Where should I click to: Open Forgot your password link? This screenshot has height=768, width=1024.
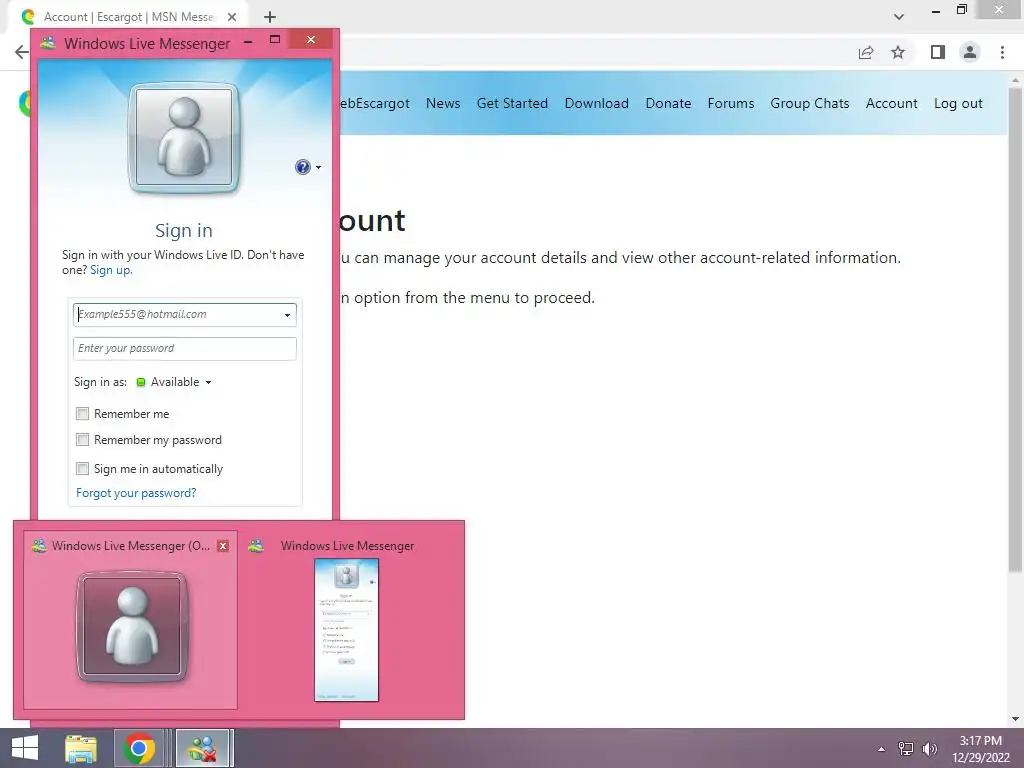tap(136, 493)
